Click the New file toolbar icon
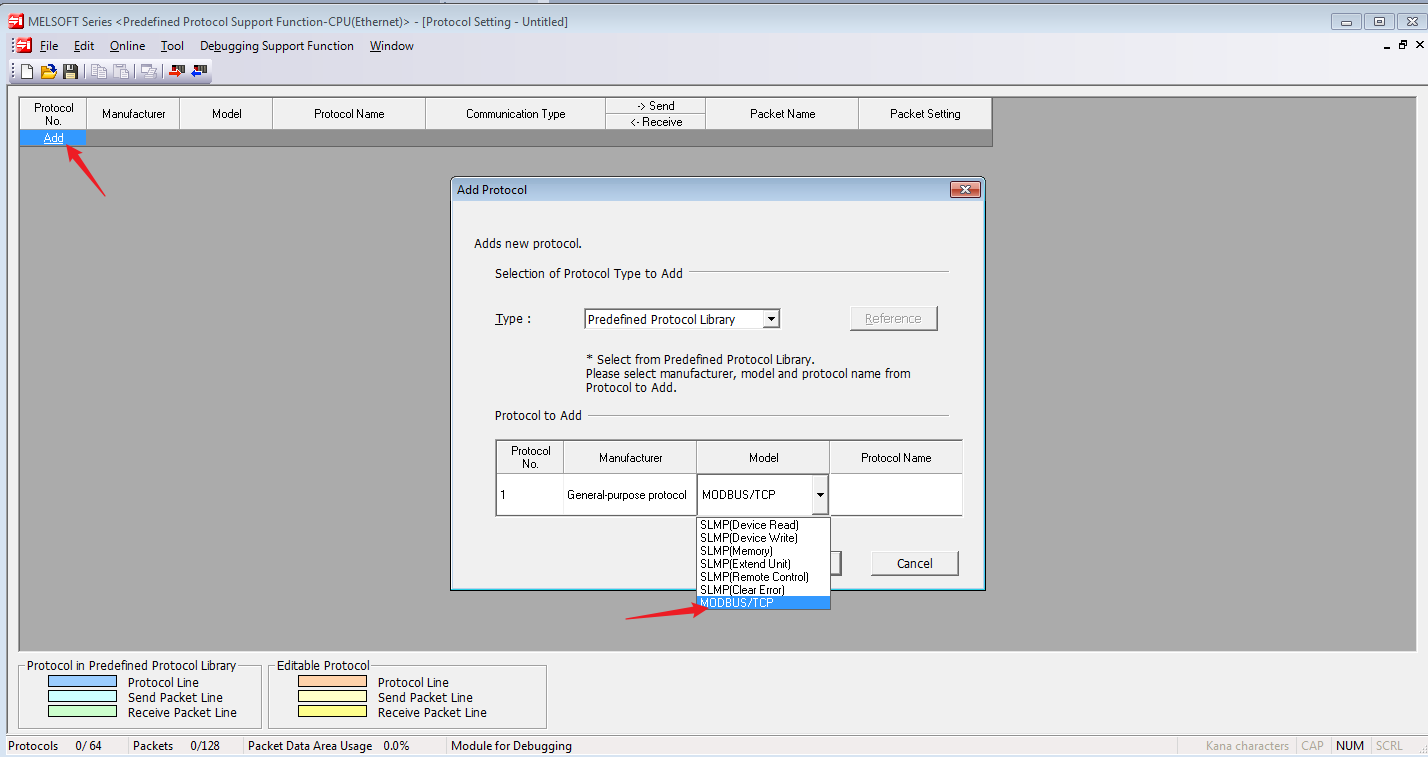 pyautogui.click(x=27, y=71)
